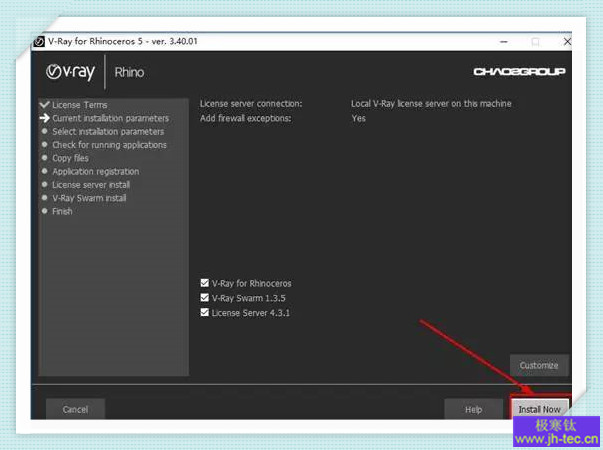Image resolution: width=603 pixels, height=450 pixels.
Task: Minimize the installer window
Action: point(504,42)
